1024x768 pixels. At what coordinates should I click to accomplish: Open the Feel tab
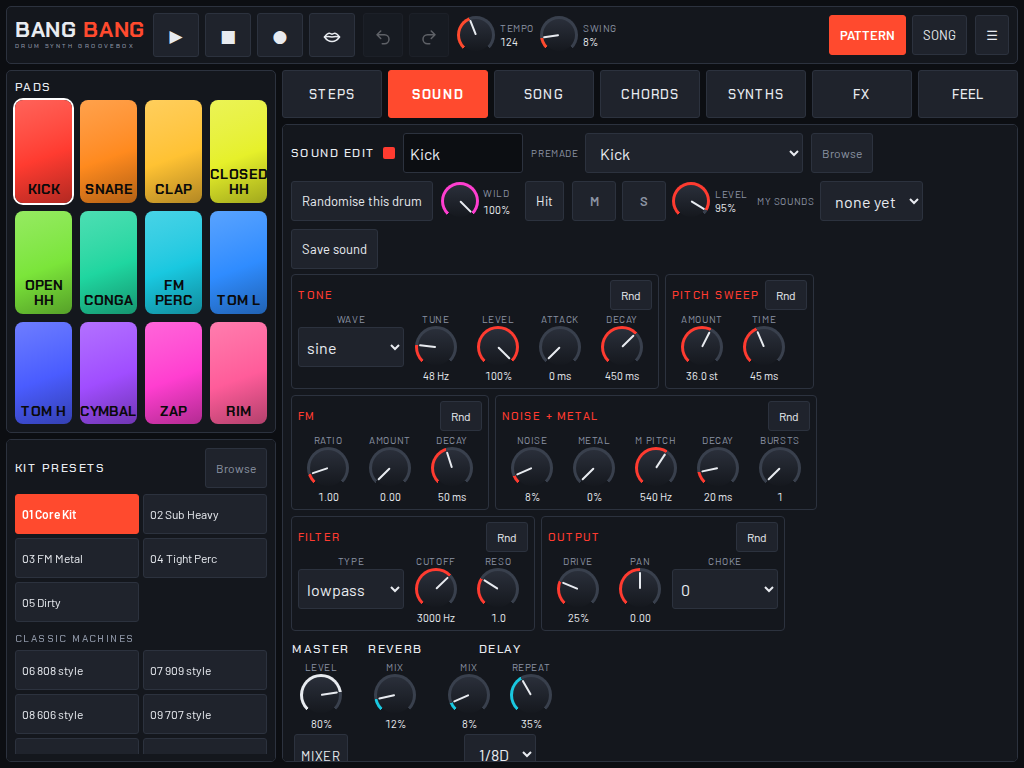[x=967, y=94]
